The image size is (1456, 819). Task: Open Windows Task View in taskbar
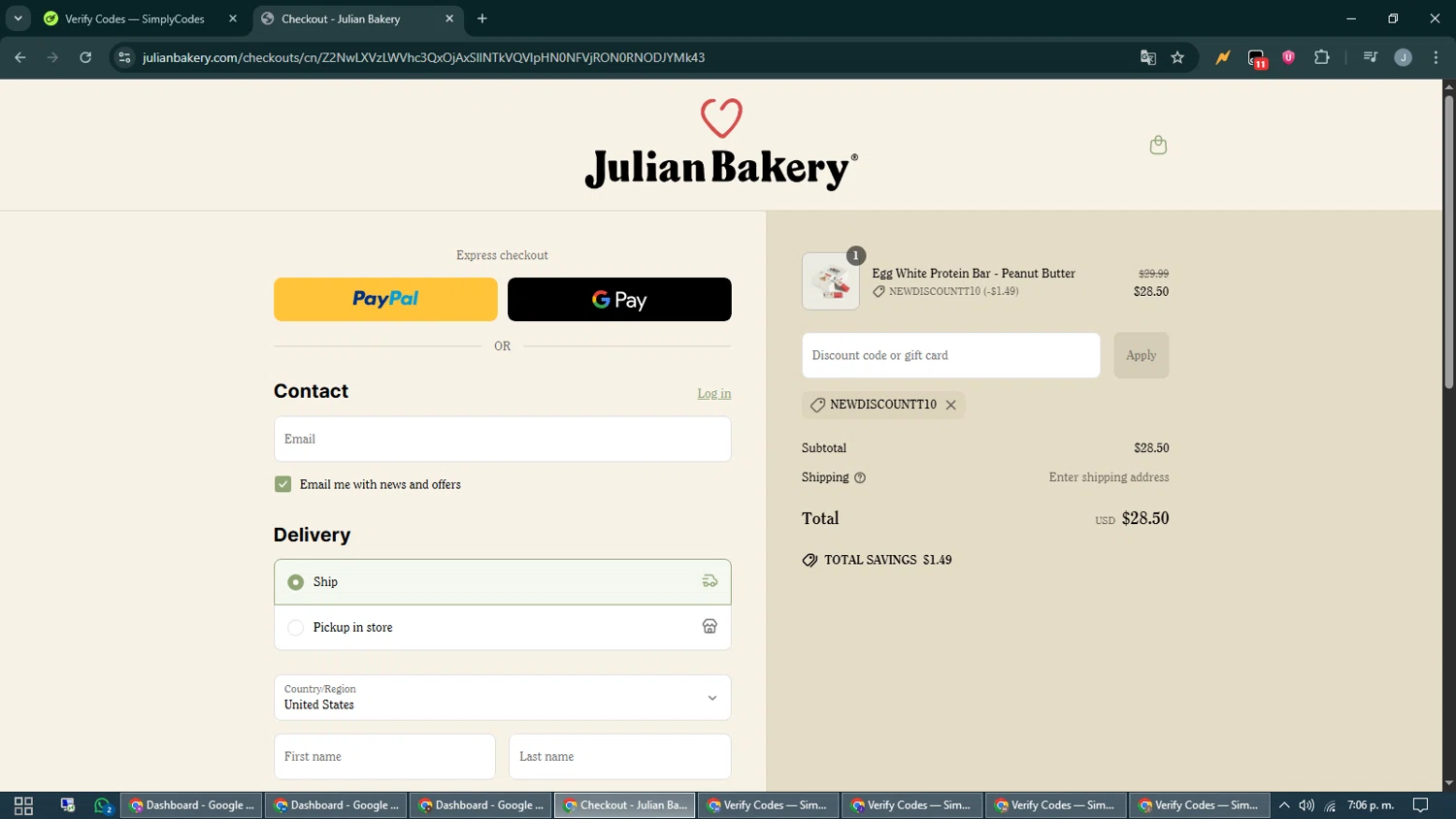point(23,805)
